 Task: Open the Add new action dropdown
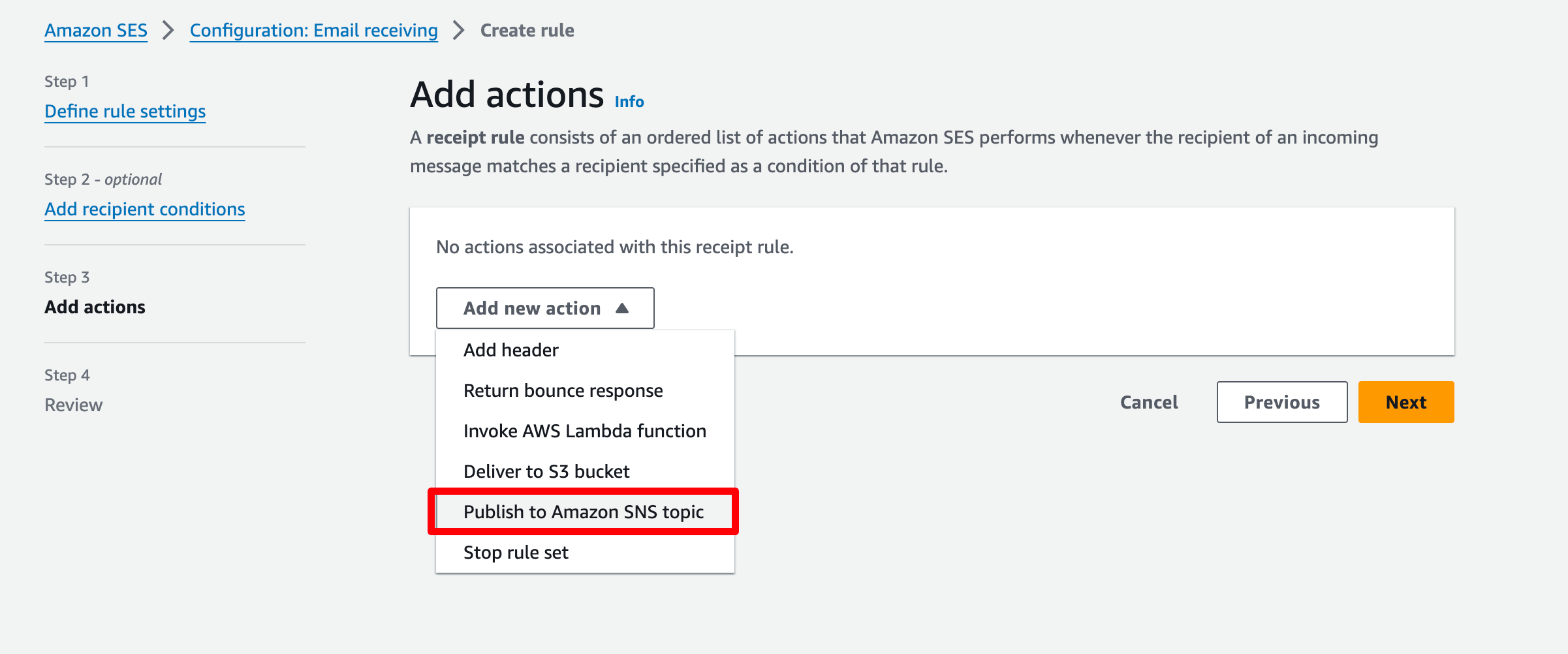[545, 308]
